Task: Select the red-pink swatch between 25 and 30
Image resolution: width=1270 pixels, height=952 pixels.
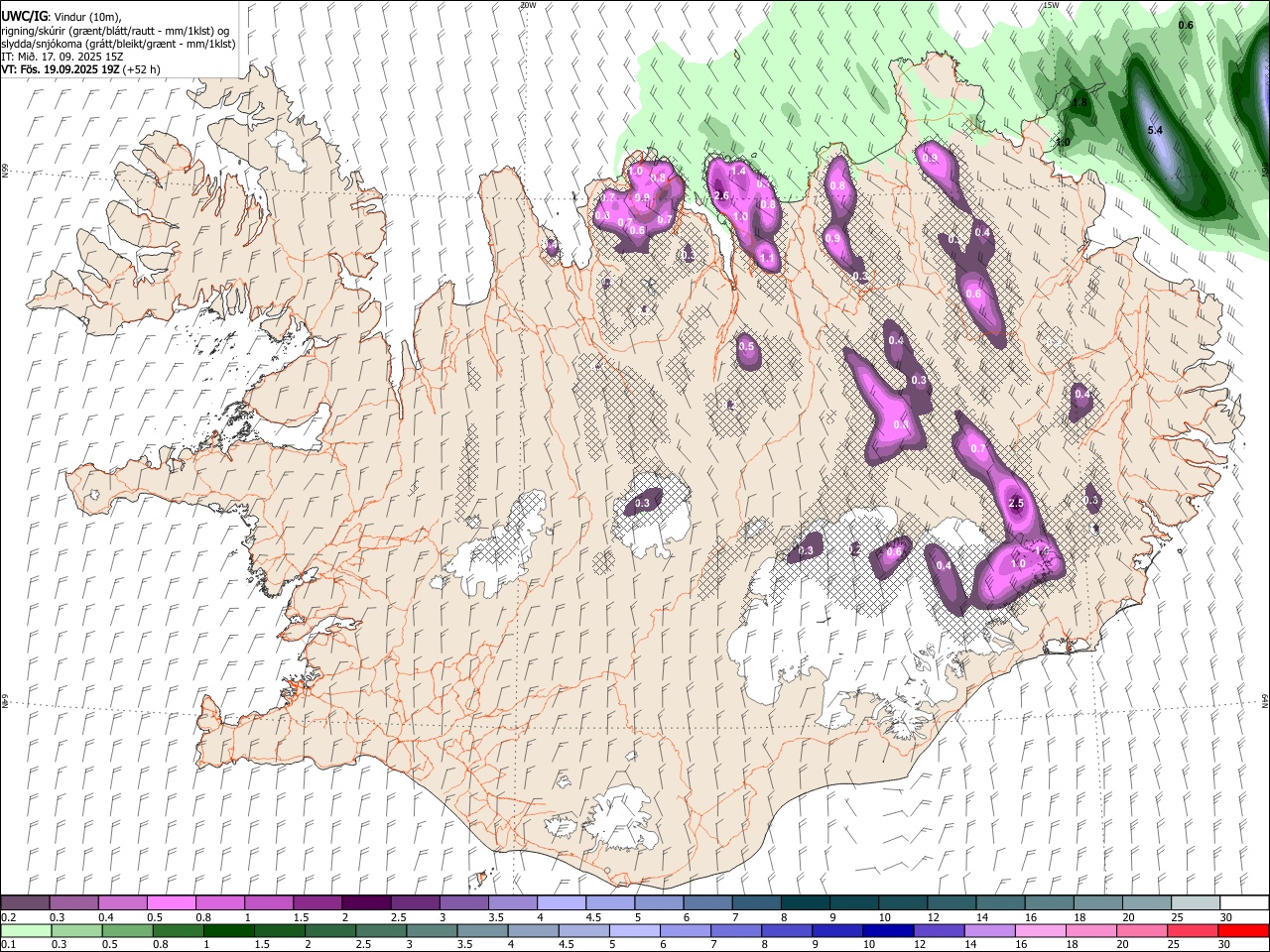Action: tap(1193, 930)
